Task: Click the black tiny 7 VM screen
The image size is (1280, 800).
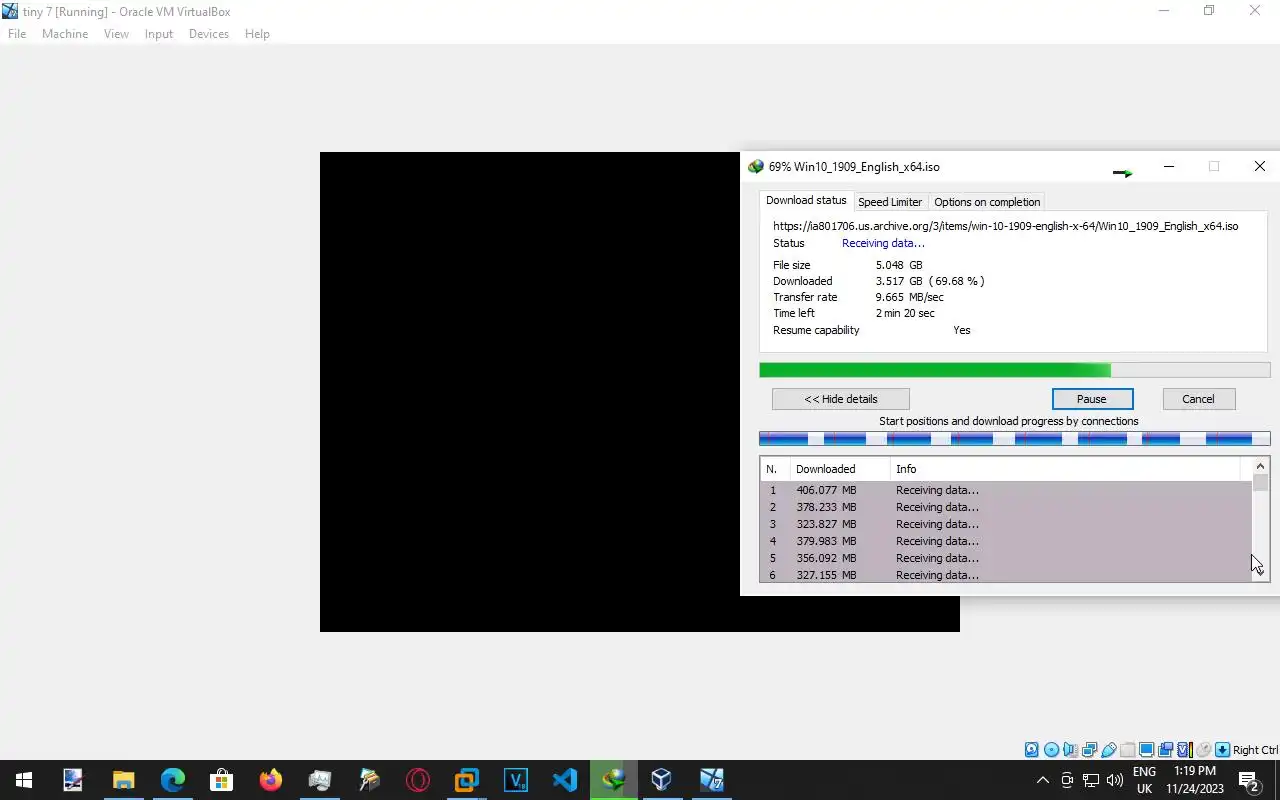Action: (x=530, y=392)
